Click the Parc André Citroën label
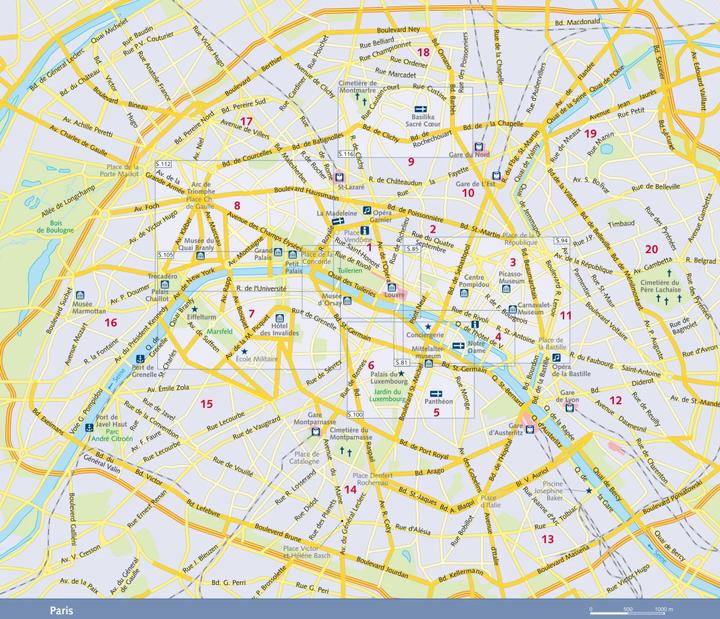720x619 pixels. [x=112, y=435]
